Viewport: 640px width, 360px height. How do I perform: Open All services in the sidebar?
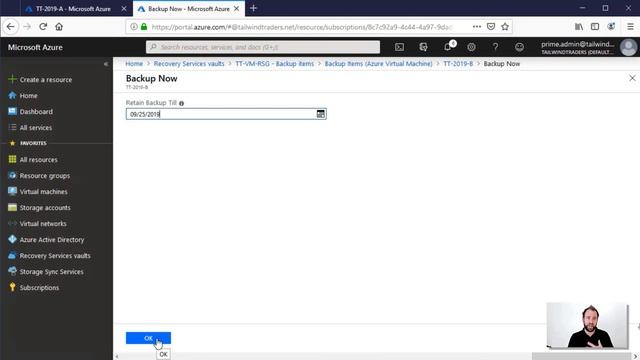pyautogui.click(x=30, y=128)
